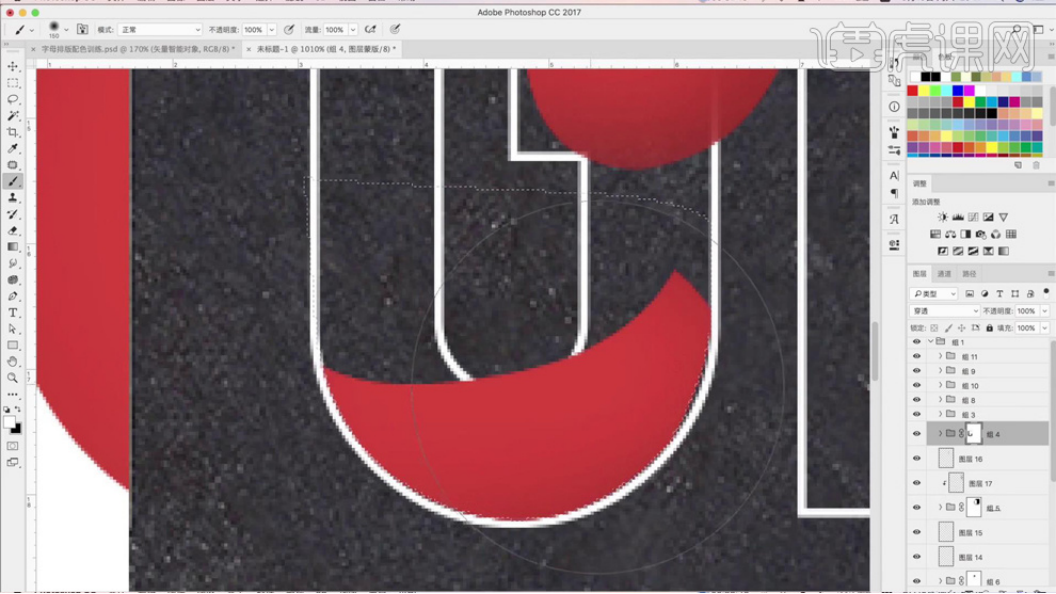Screen dimensions: 1056x594
Task: Select the Crop tool
Action: click(x=13, y=132)
